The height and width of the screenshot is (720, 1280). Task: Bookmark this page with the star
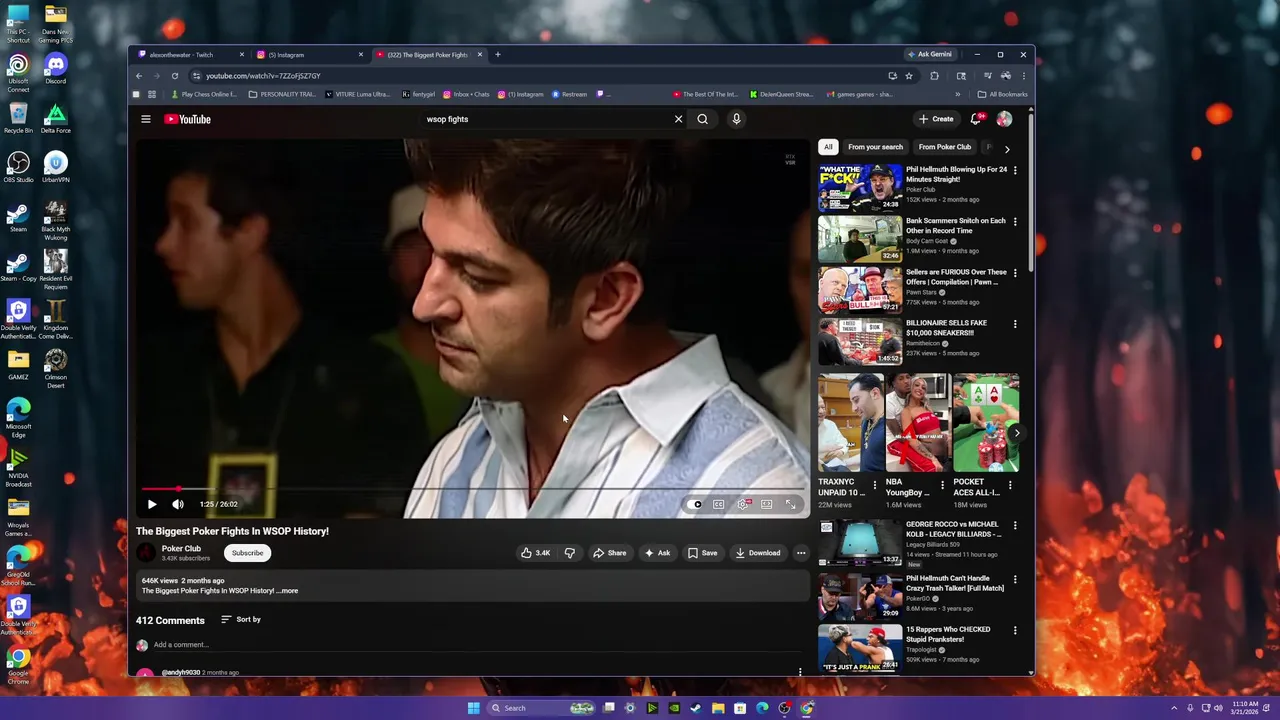(909, 76)
